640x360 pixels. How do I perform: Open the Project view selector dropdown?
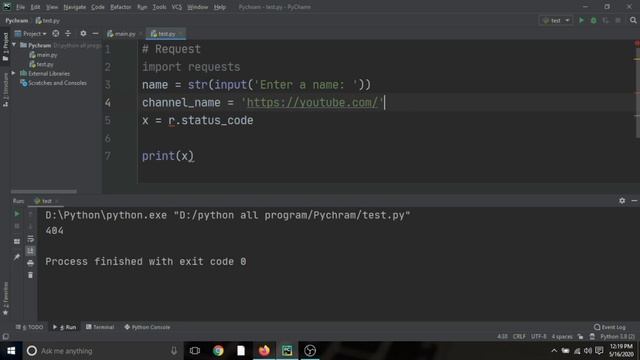[31, 33]
